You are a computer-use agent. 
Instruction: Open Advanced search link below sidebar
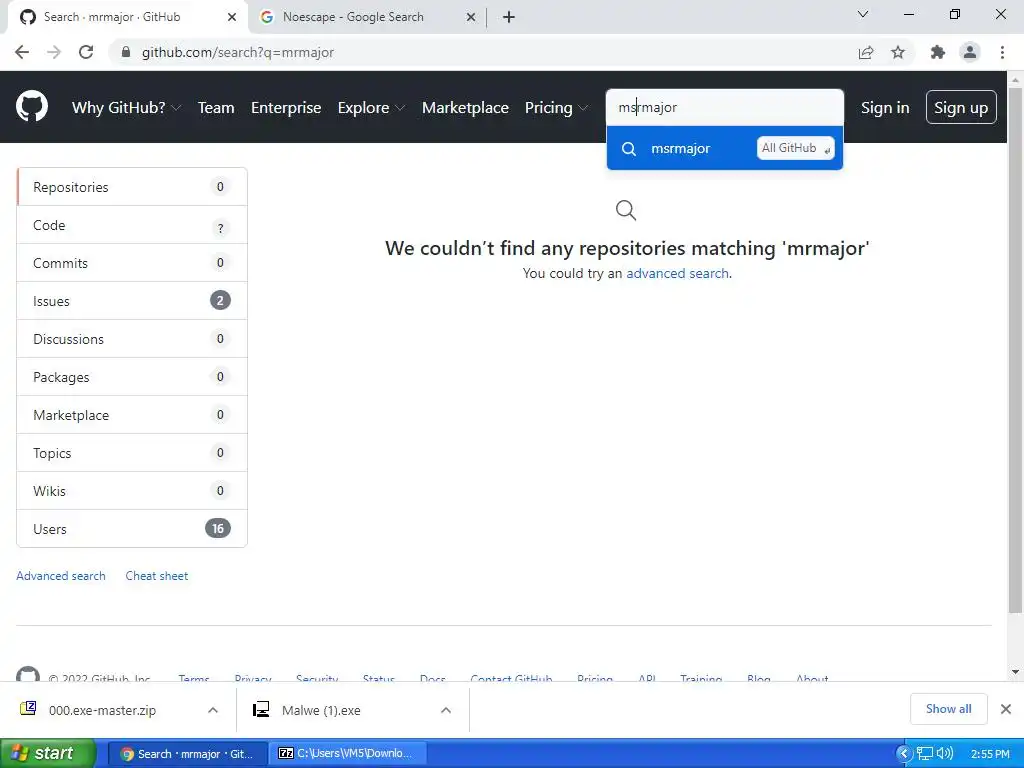point(61,575)
